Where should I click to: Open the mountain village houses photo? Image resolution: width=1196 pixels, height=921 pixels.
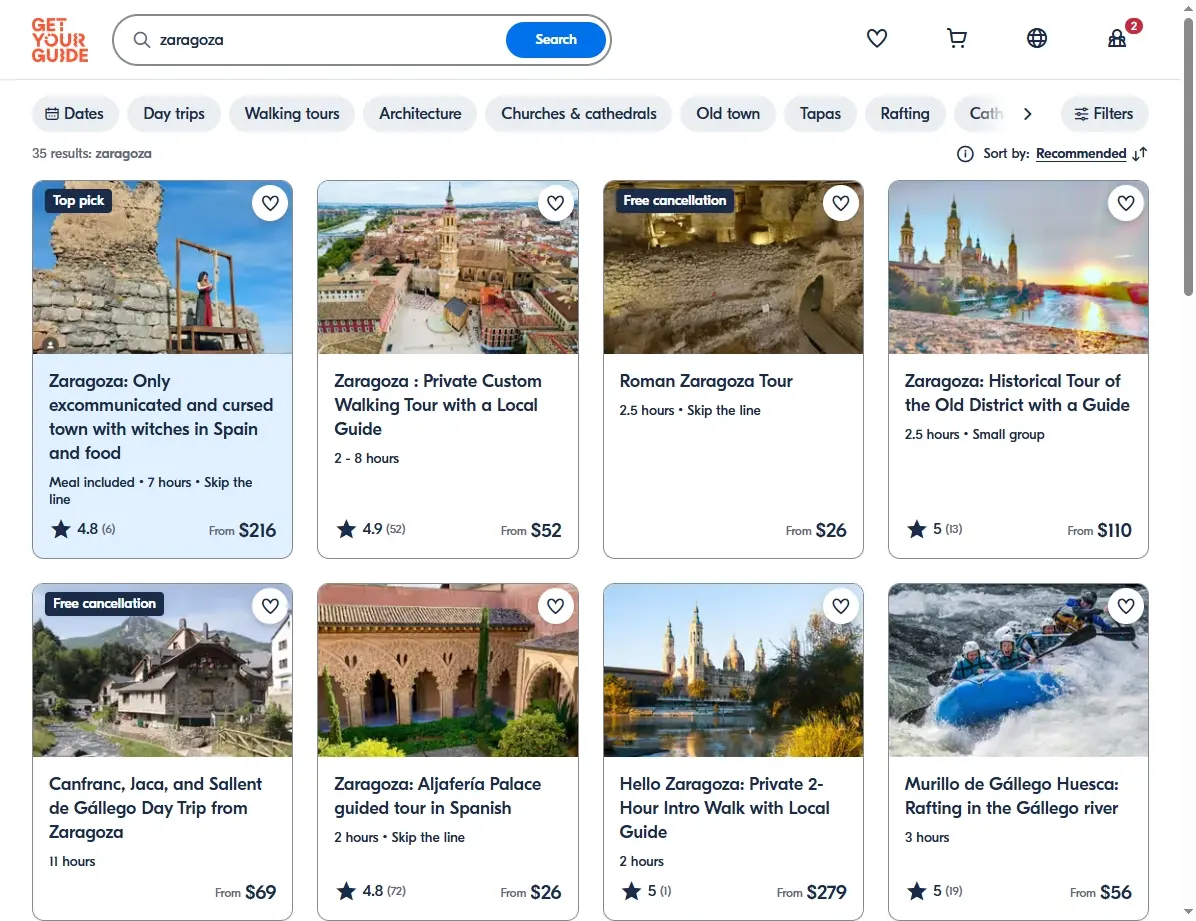click(x=162, y=670)
